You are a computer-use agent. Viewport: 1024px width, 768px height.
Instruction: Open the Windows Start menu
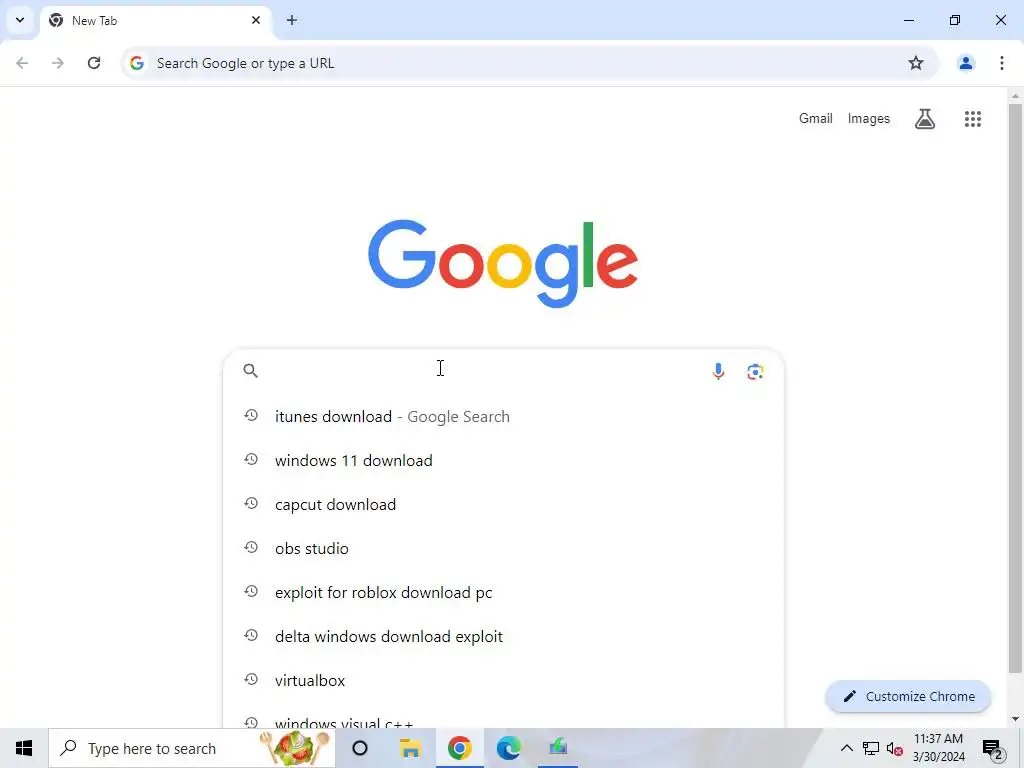pyautogui.click(x=24, y=748)
